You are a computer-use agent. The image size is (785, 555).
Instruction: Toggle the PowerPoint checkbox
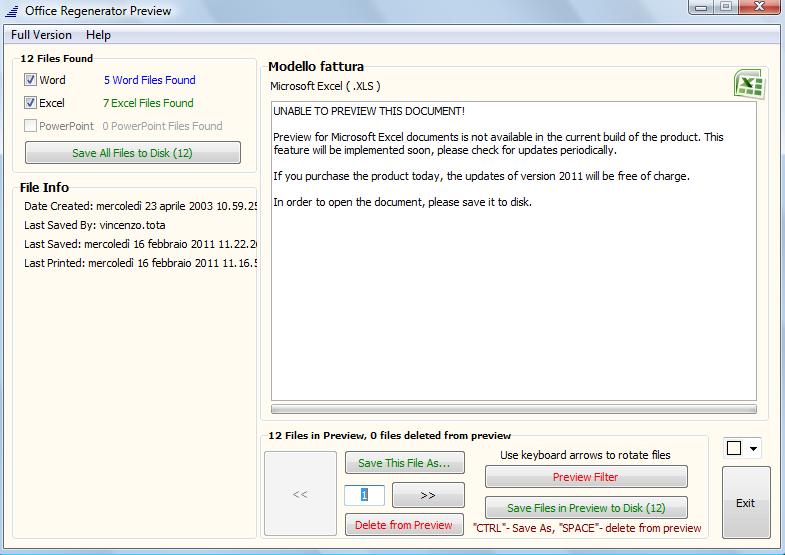31,126
